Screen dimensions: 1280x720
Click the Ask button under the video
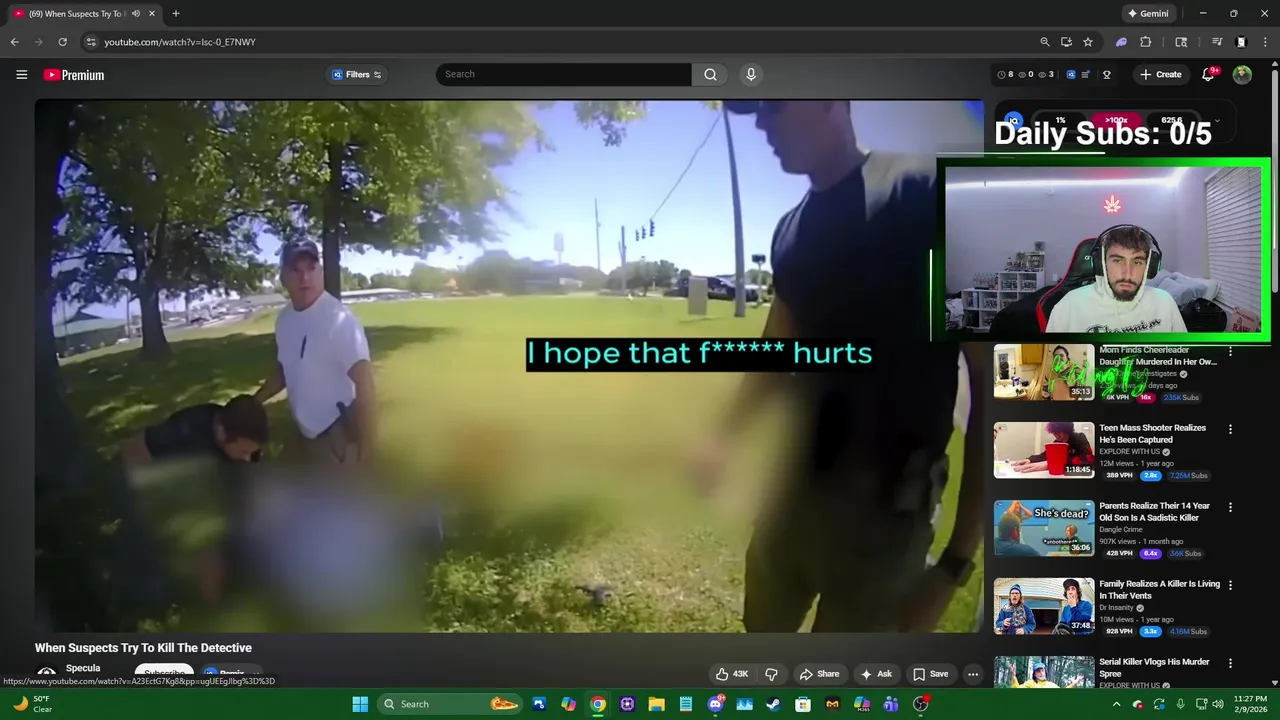877,674
